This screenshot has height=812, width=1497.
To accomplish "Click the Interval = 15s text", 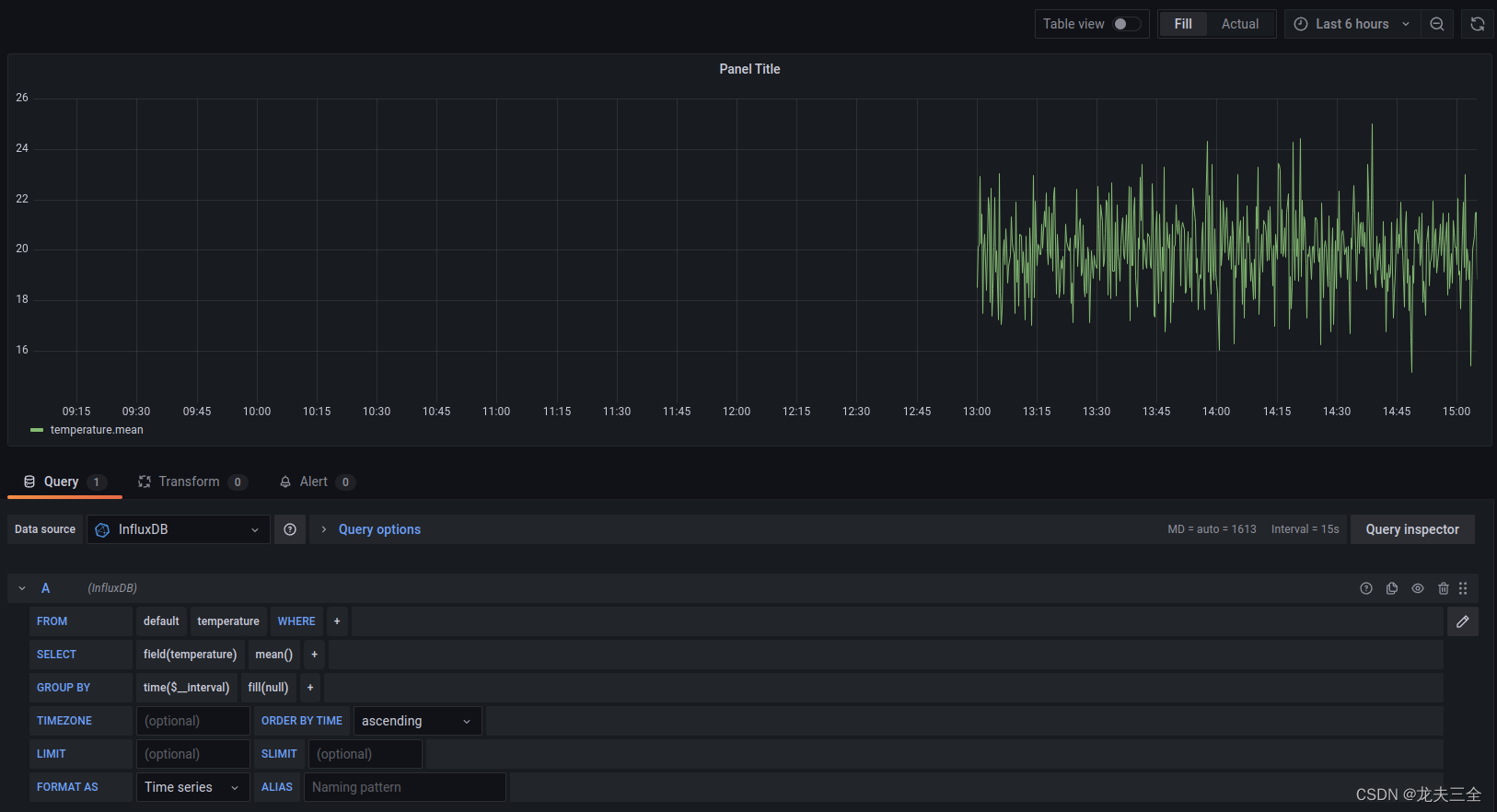I will (x=1305, y=529).
